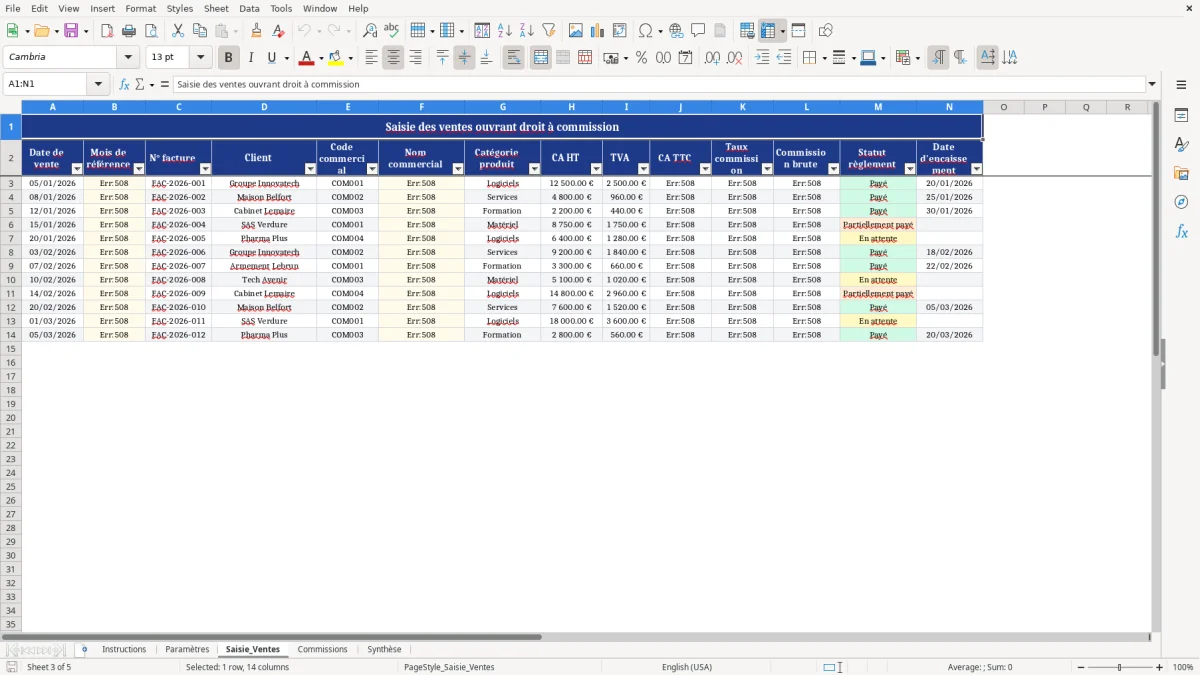The image size is (1200, 675).
Task: Click the 100% zoom level
Action: 1183,667
